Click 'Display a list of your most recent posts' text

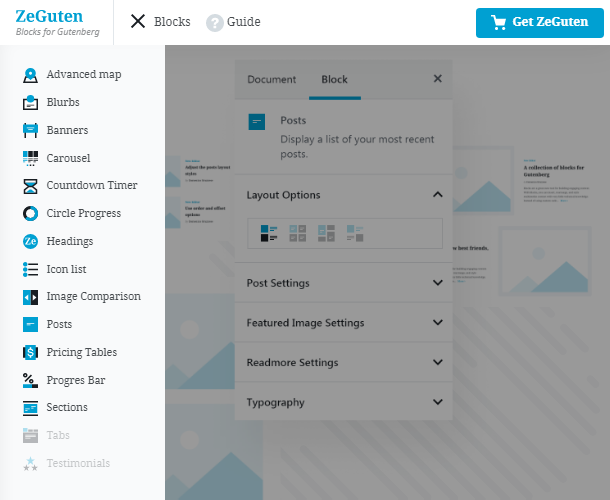click(x=357, y=147)
